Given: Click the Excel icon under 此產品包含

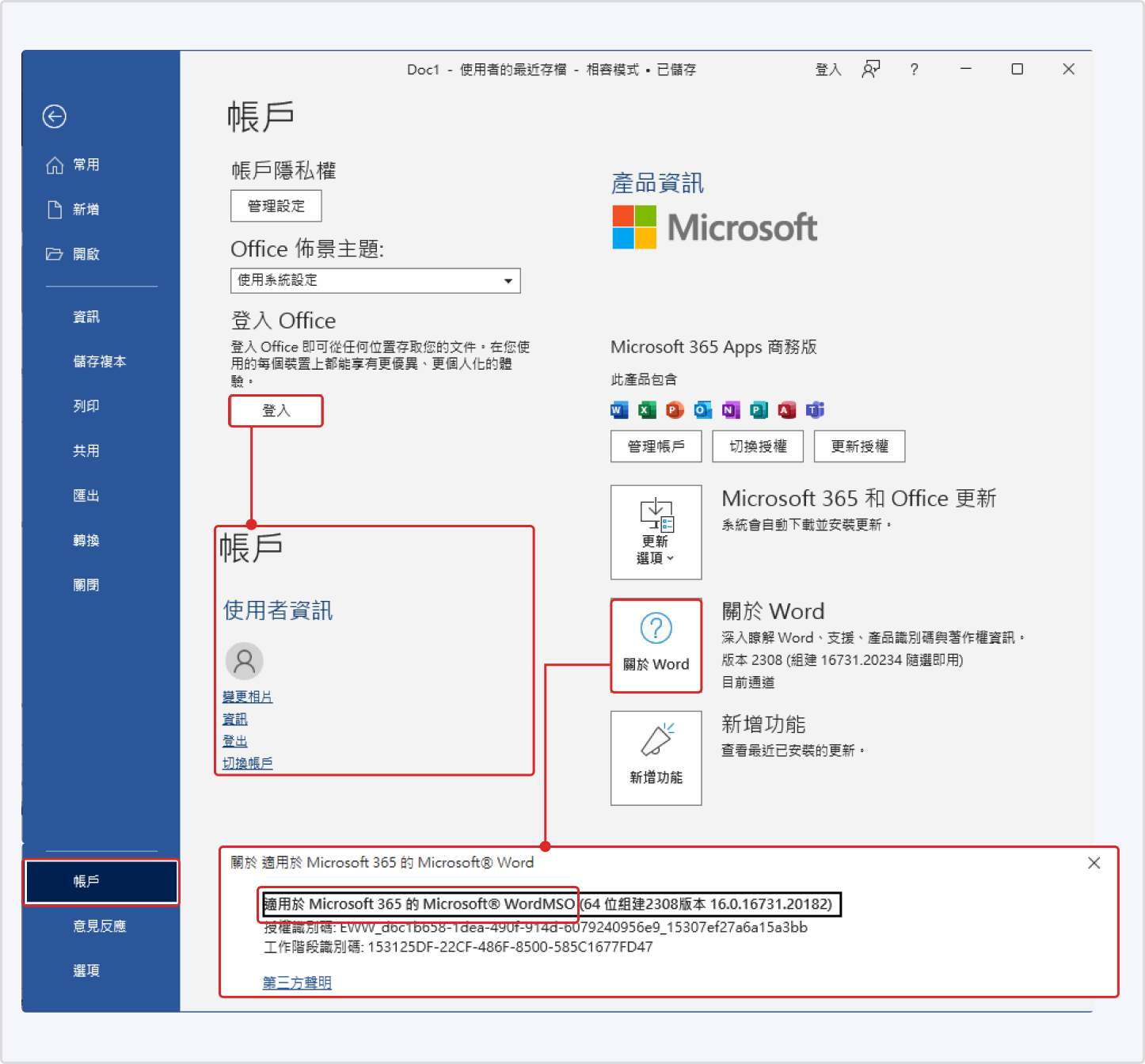Looking at the screenshot, I should click(x=646, y=409).
